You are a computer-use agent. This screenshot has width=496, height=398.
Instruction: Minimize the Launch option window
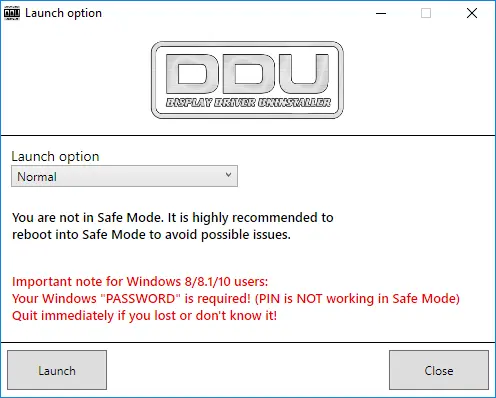coord(381,13)
